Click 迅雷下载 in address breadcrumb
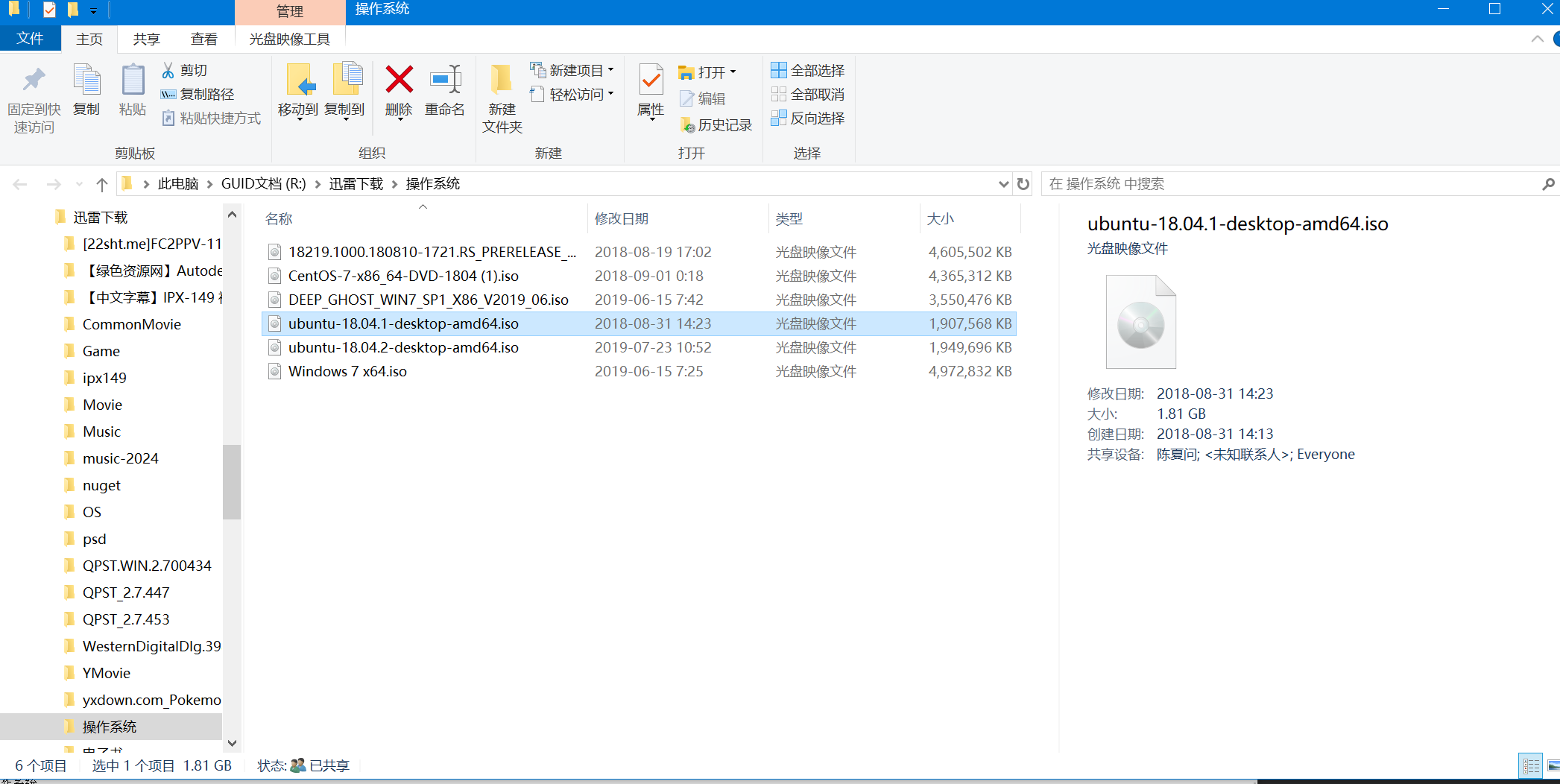 pos(356,184)
